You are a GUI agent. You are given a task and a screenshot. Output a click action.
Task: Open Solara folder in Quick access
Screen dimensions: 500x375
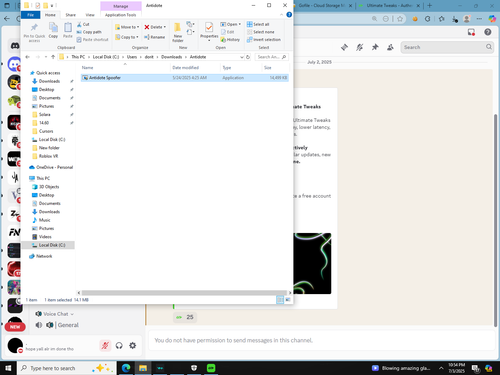tap(44, 115)
